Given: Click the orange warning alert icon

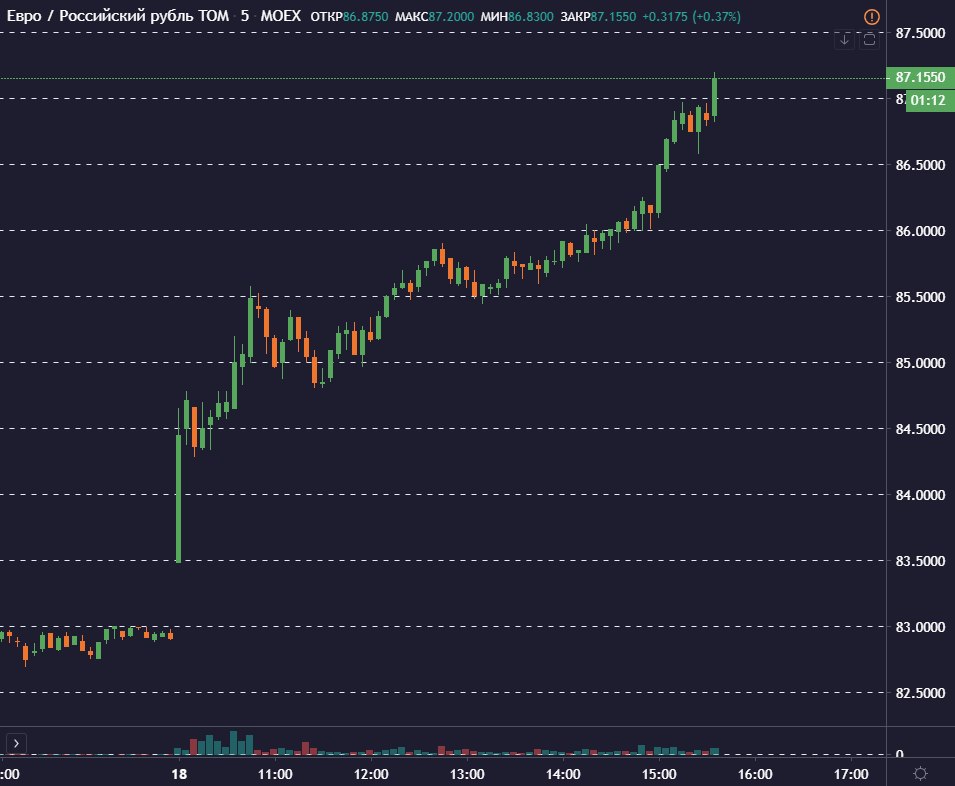Looking at the screenshot, I should coord(872,16).
